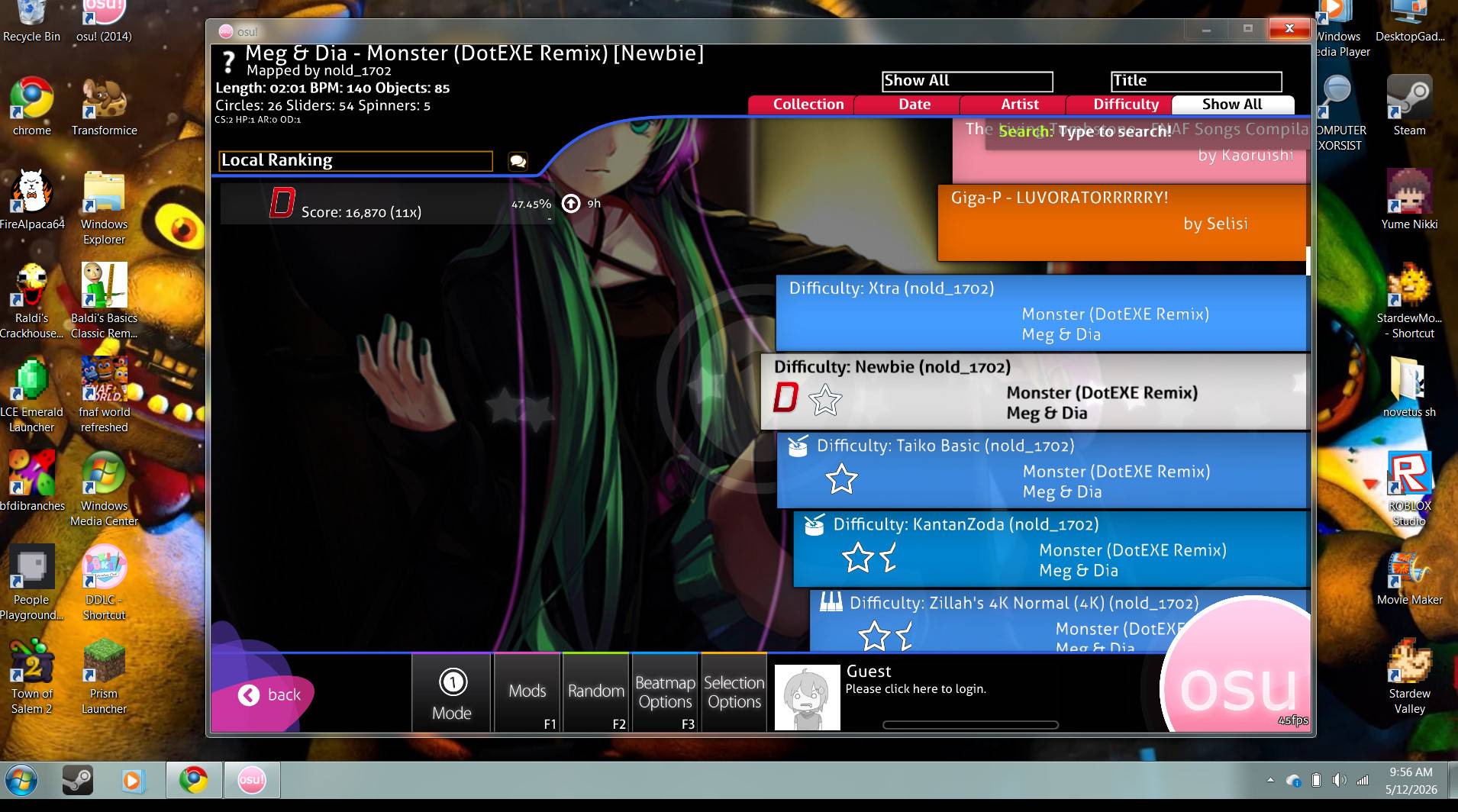Click the big pink osu! logo
This screenshot has width=1458, height=812.
coord(1237,679)
